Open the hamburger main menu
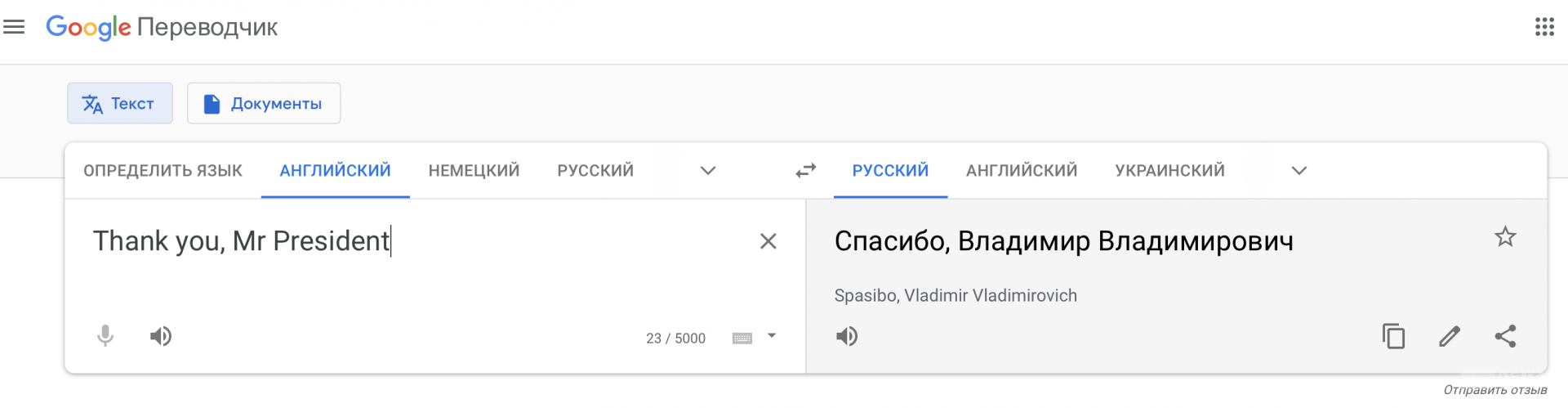The width and height of the screenshot is (1568, 408). 14,27
